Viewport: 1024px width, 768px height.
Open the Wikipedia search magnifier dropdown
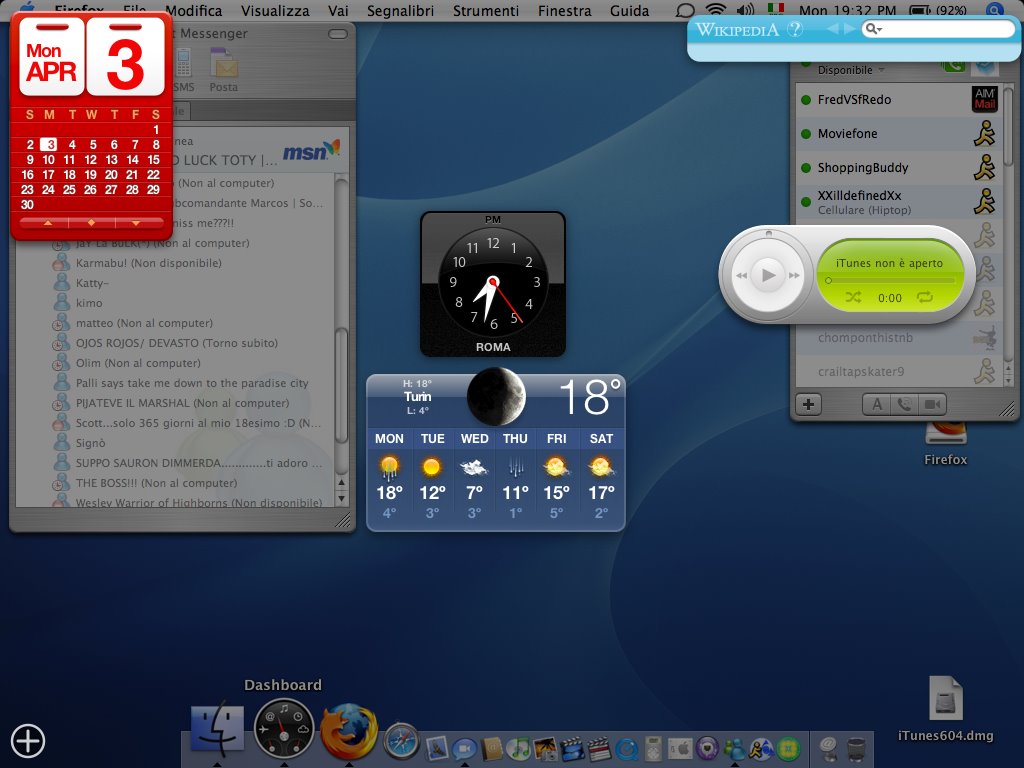click(x=873, y=29)
